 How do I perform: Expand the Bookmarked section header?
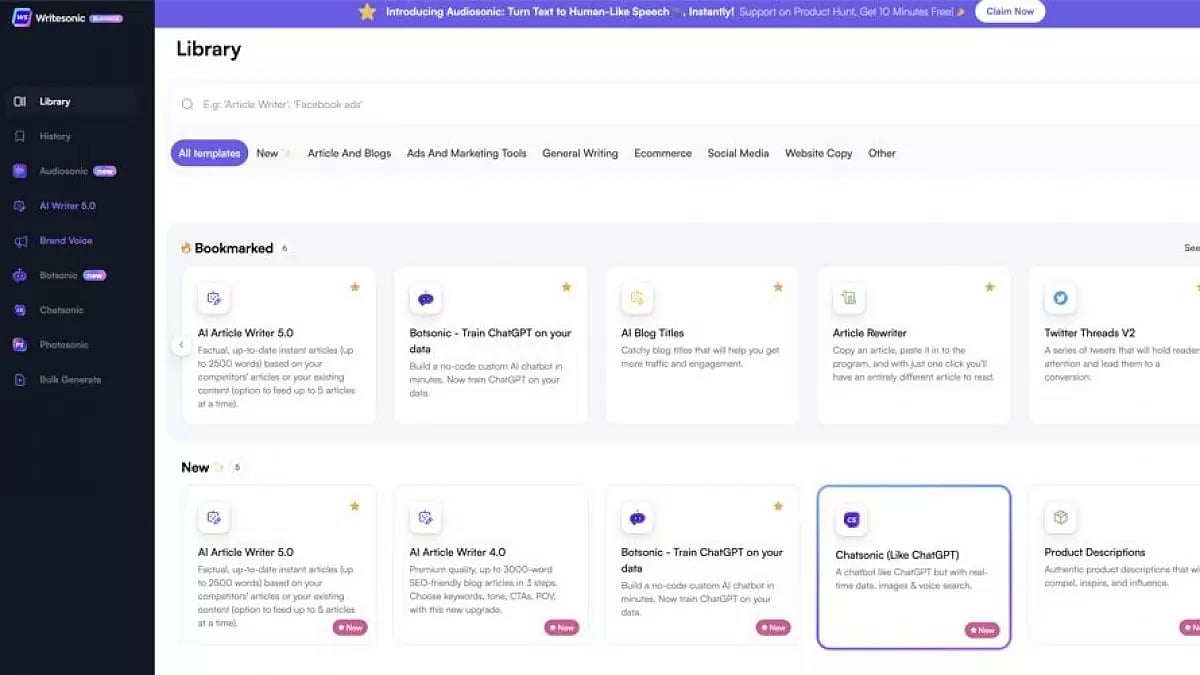tap(234, 248)
